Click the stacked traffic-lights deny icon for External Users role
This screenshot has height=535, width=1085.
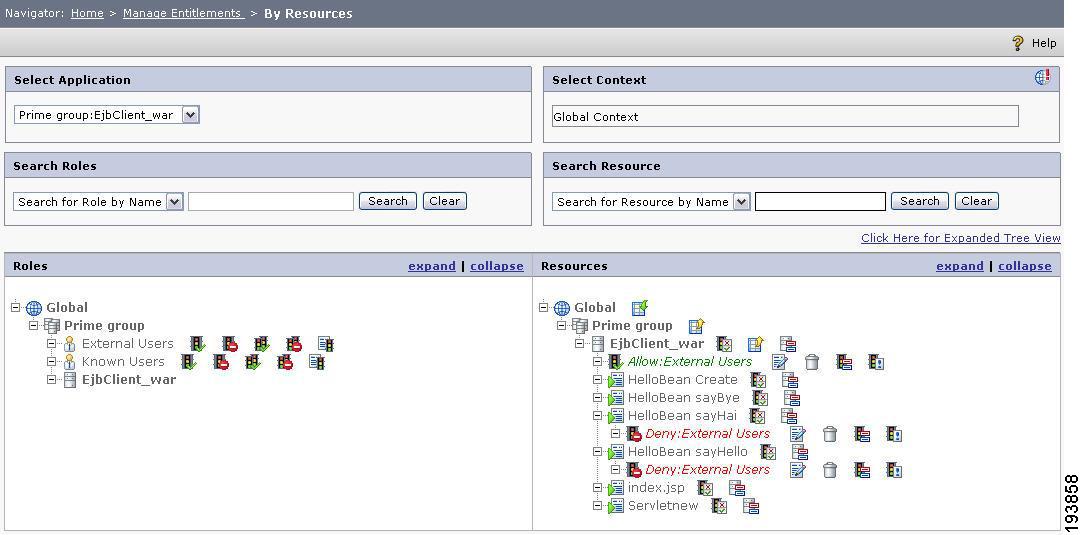[x=294, y=344]
